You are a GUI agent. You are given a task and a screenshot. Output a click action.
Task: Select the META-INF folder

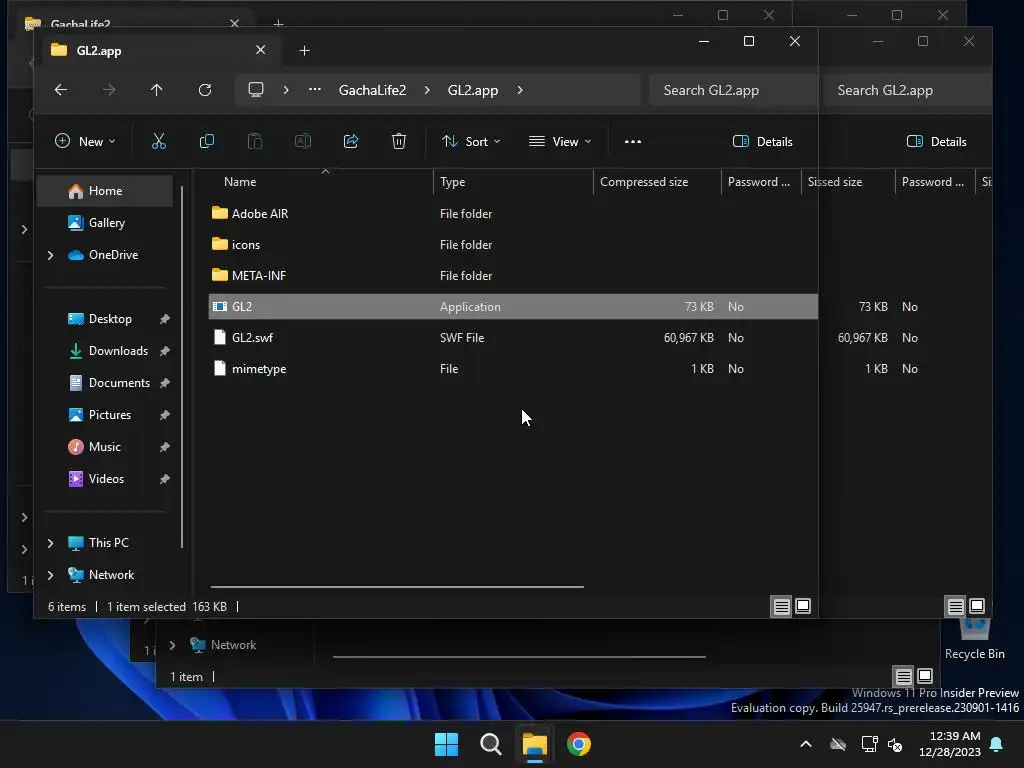pyautogui.click(x=513, y=276)
